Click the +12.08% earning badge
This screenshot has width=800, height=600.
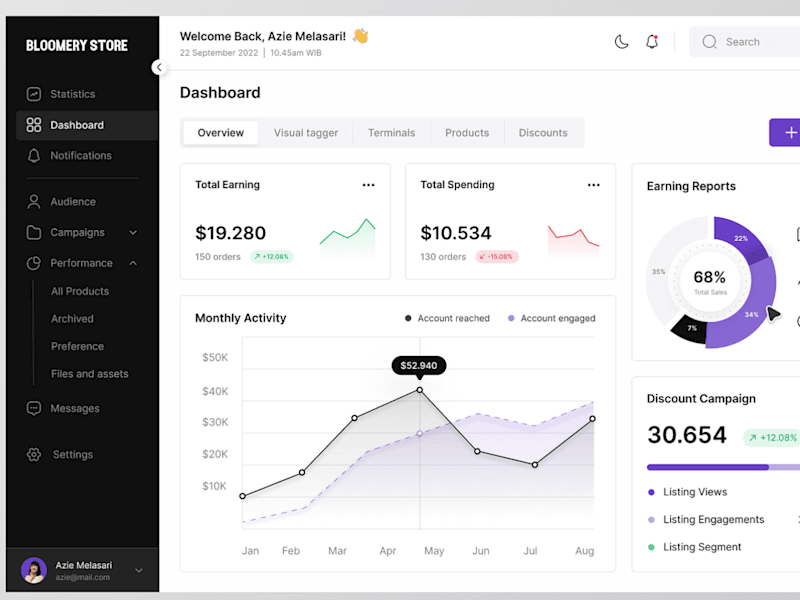tap(271, 257)
